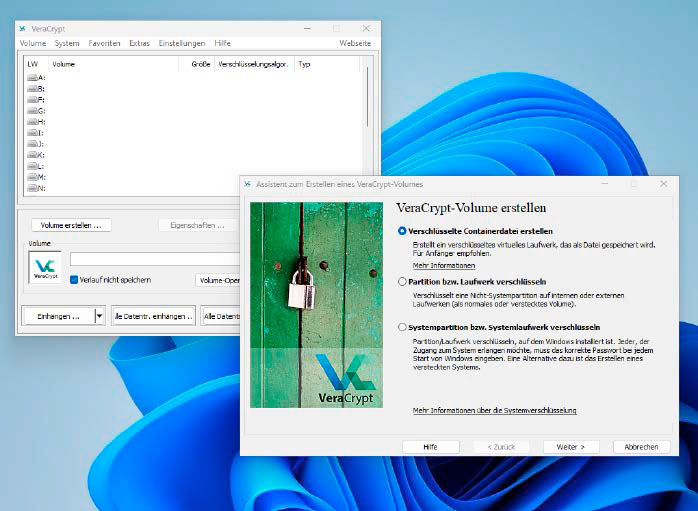
Task: Select drive B: icon in VeraCrypt list
Action: pos(32,89)
